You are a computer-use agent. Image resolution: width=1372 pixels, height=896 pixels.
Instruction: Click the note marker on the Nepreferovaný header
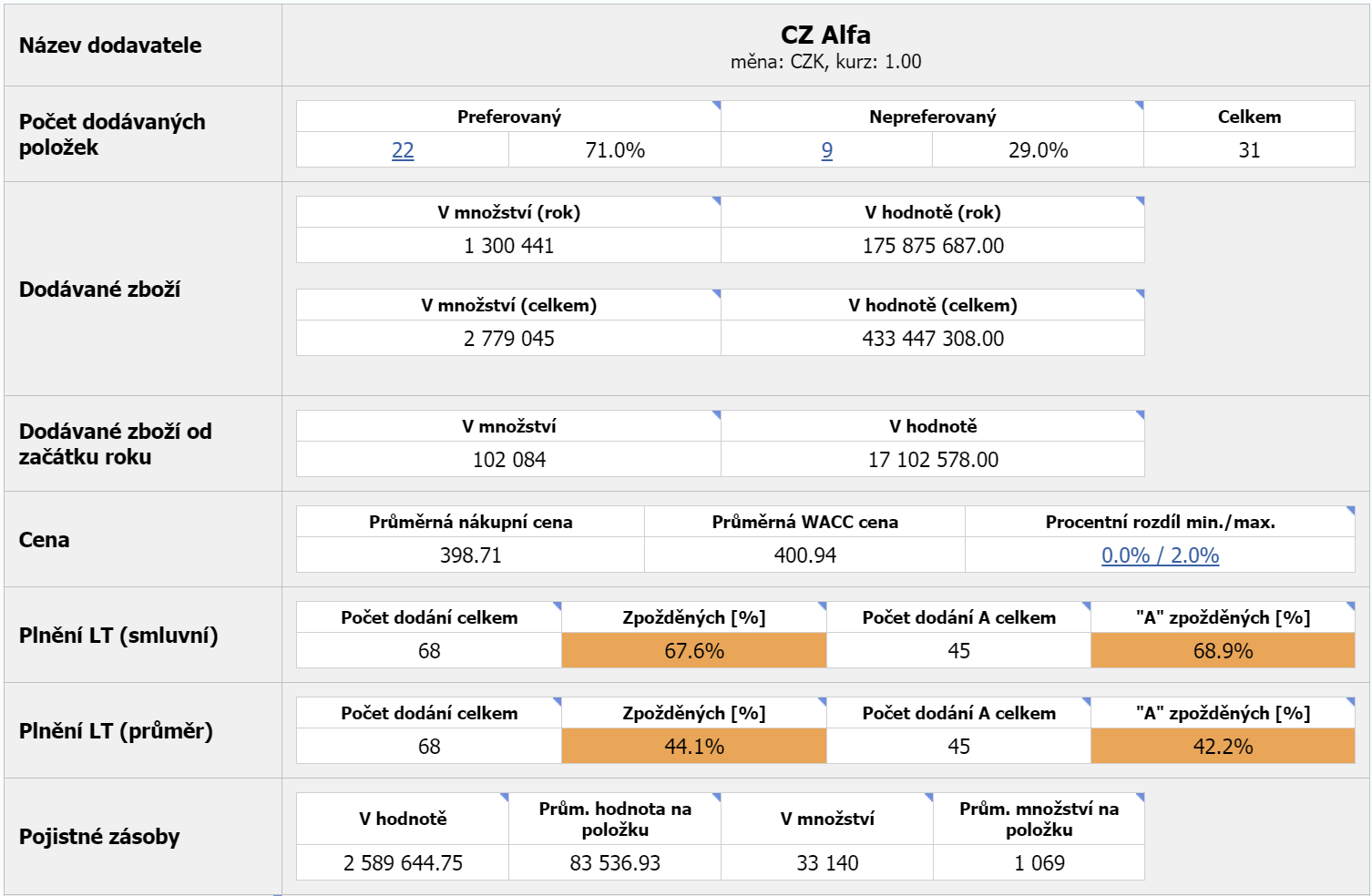[x=1139, y=106]
